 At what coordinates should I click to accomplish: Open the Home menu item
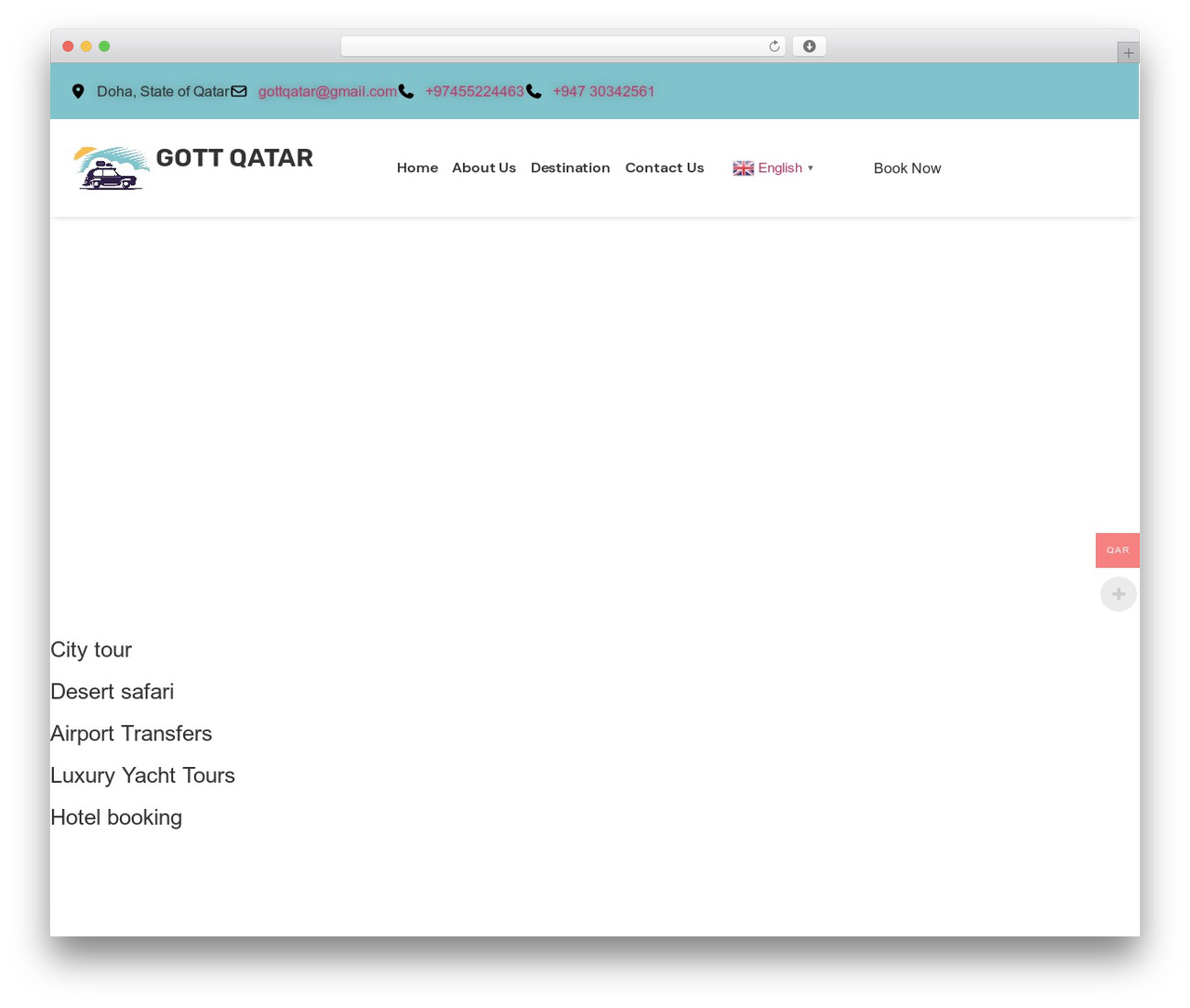pos(417,168)
